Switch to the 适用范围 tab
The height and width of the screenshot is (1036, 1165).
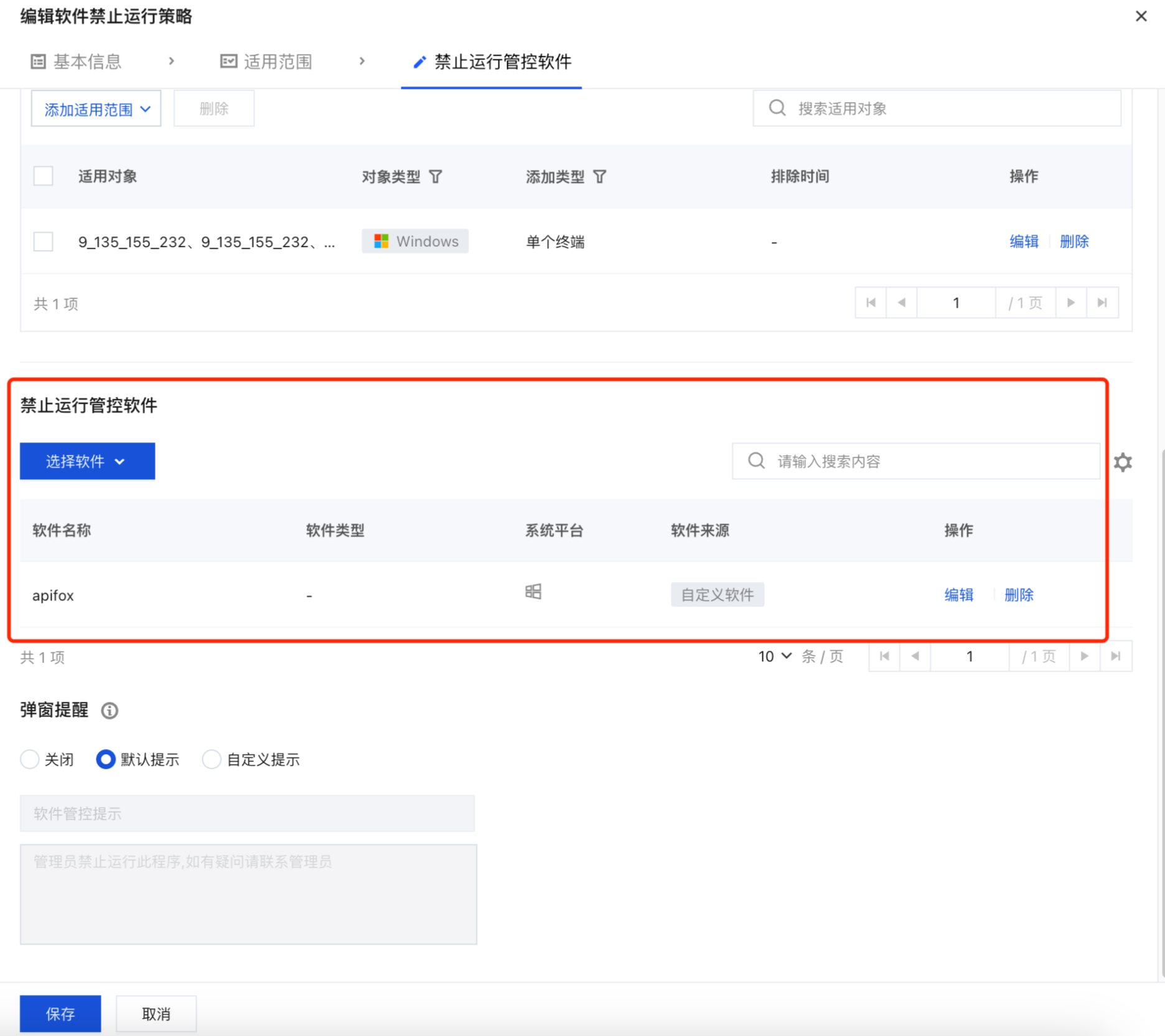tap(266, 62)
